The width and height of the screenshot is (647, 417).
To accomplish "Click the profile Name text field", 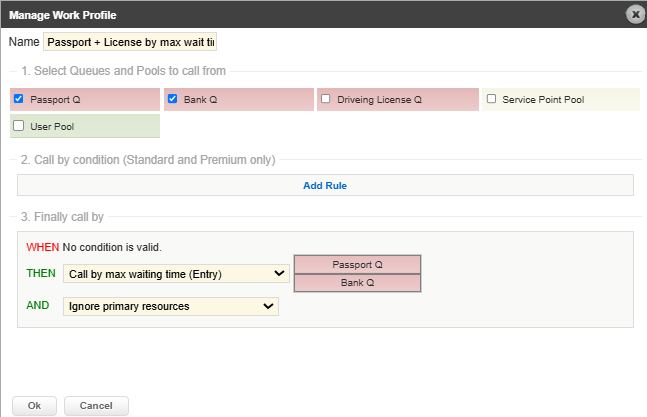I will click(x=130, y=42).
